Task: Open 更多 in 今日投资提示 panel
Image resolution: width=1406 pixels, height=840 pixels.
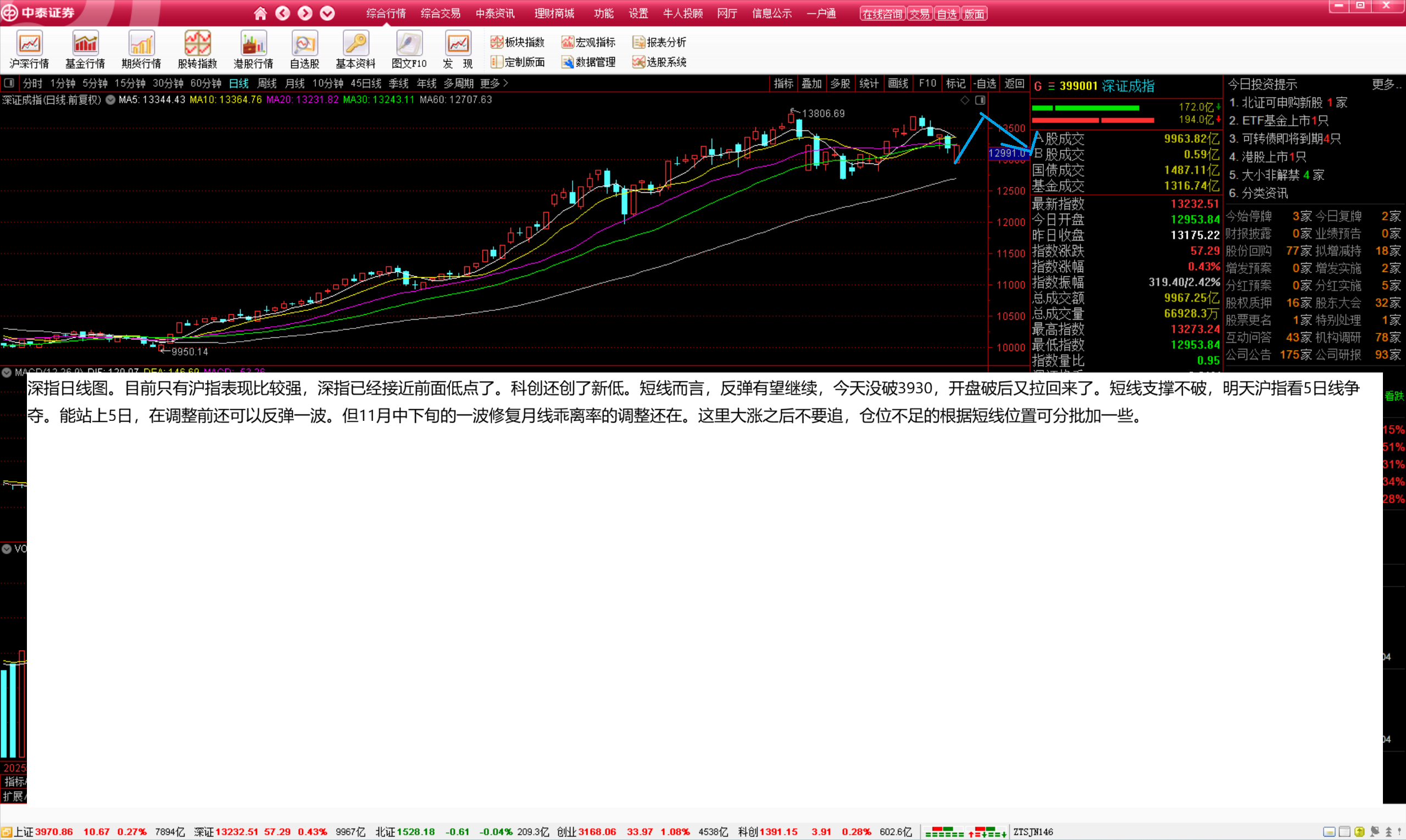Action: (x=1385, y=85)
